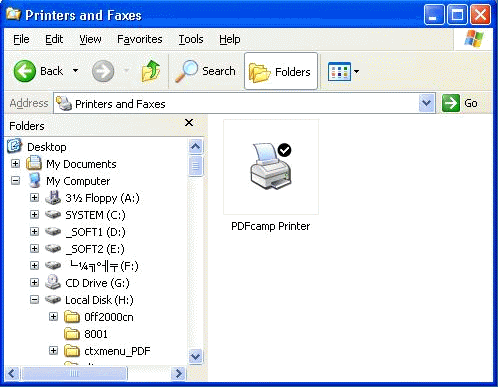Minimize the Printers and Faxes window
498x387 pixels.
434,15
